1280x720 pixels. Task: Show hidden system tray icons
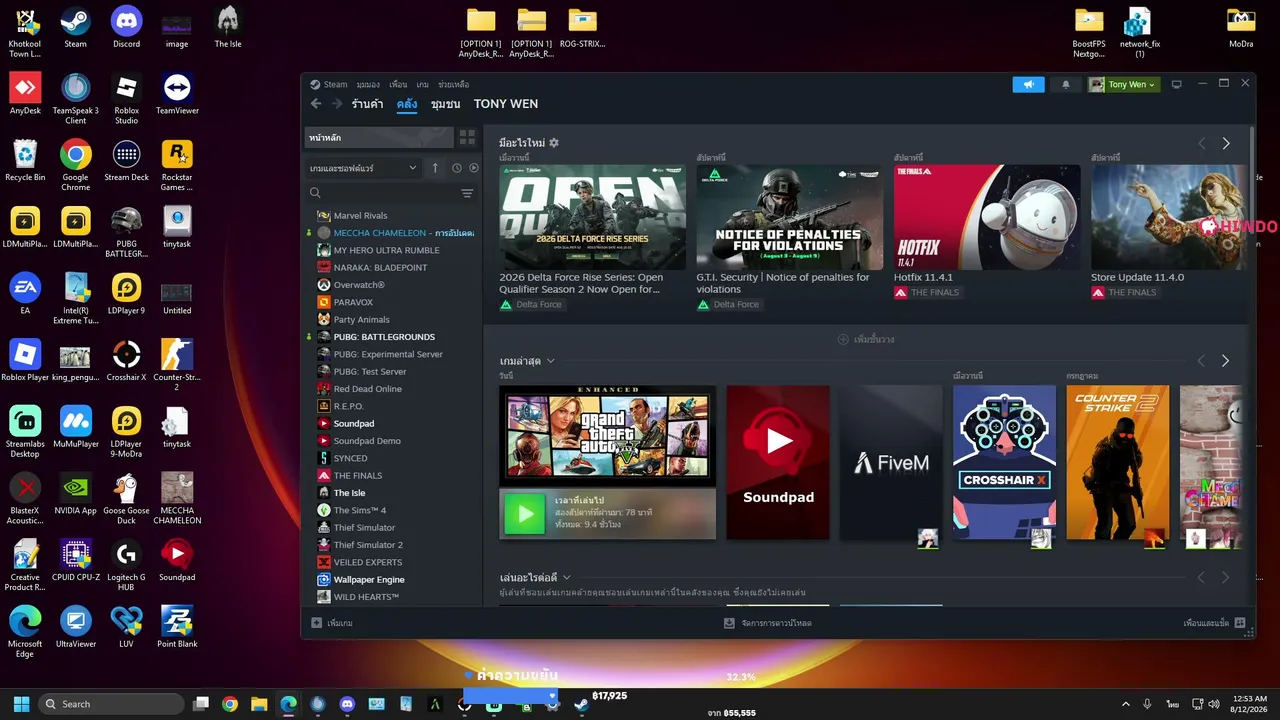point(1126,704)
